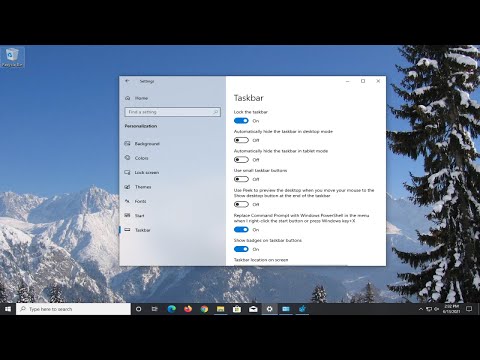The height and width of the screenshot is (360, 480).
Task: Launch Microsoft Edge from the taskbar
Action: coord(171,309)
